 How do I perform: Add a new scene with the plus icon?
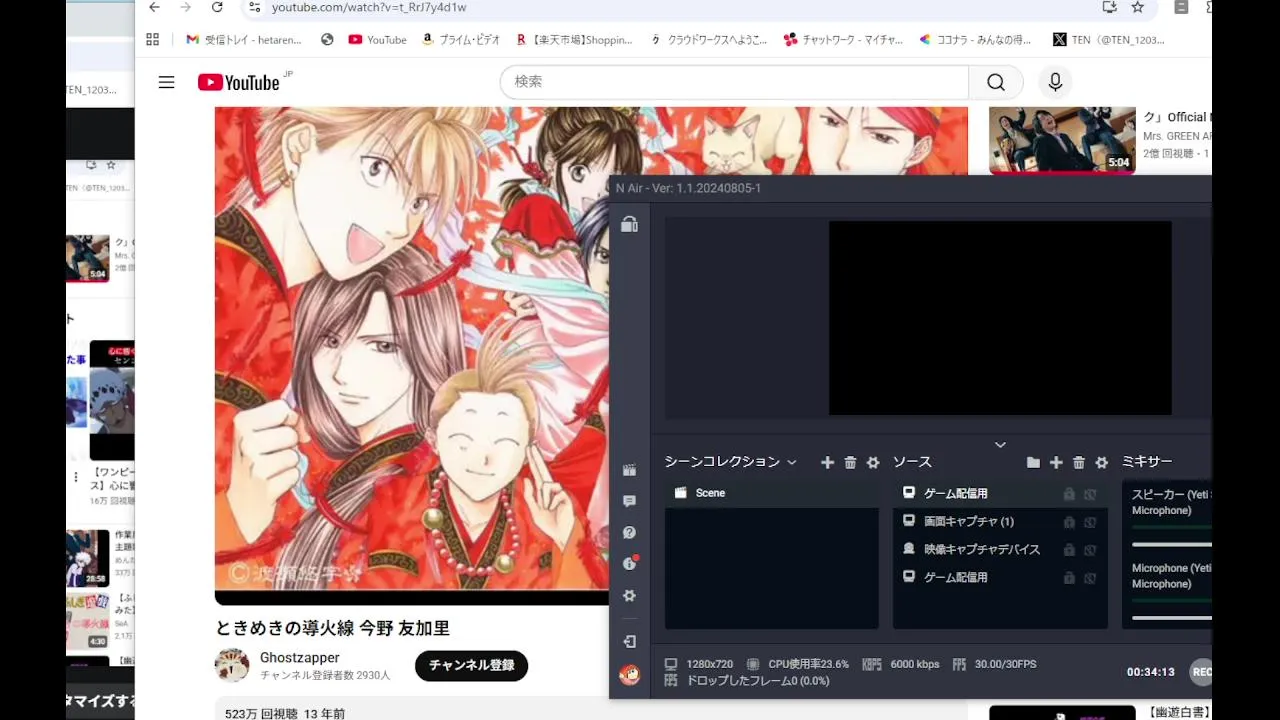(827, 462)
